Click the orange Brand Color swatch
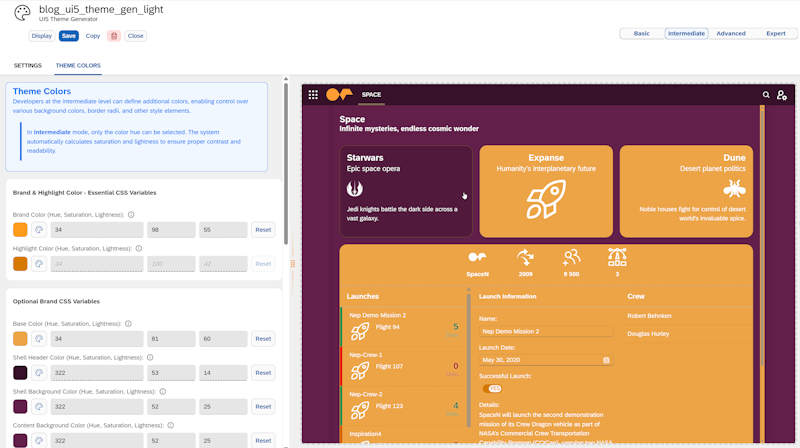Screen dimensions: 800x448 (x=20, y=230)
